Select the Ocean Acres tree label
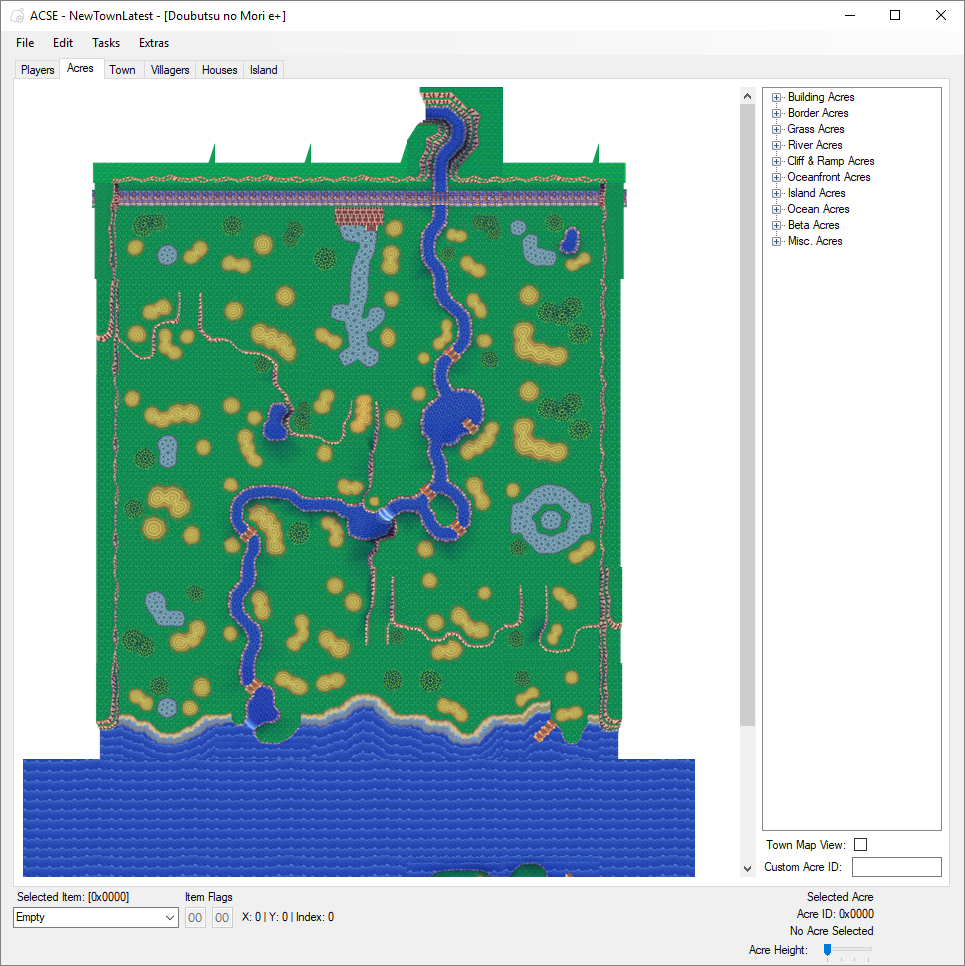The height and width of the screenshot is (966, 965). point(818,209)
